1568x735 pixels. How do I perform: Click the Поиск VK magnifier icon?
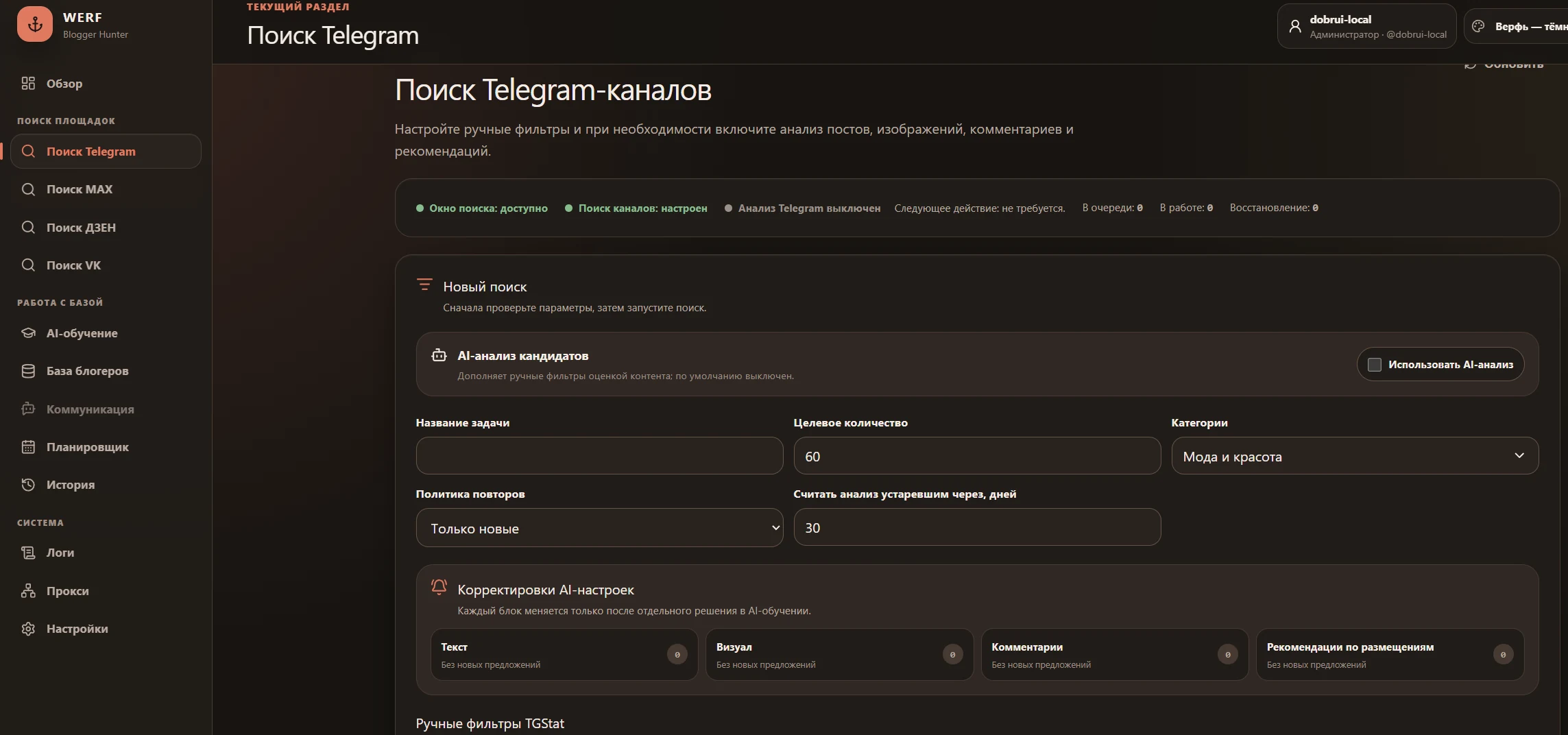click(x=28, y=265)
